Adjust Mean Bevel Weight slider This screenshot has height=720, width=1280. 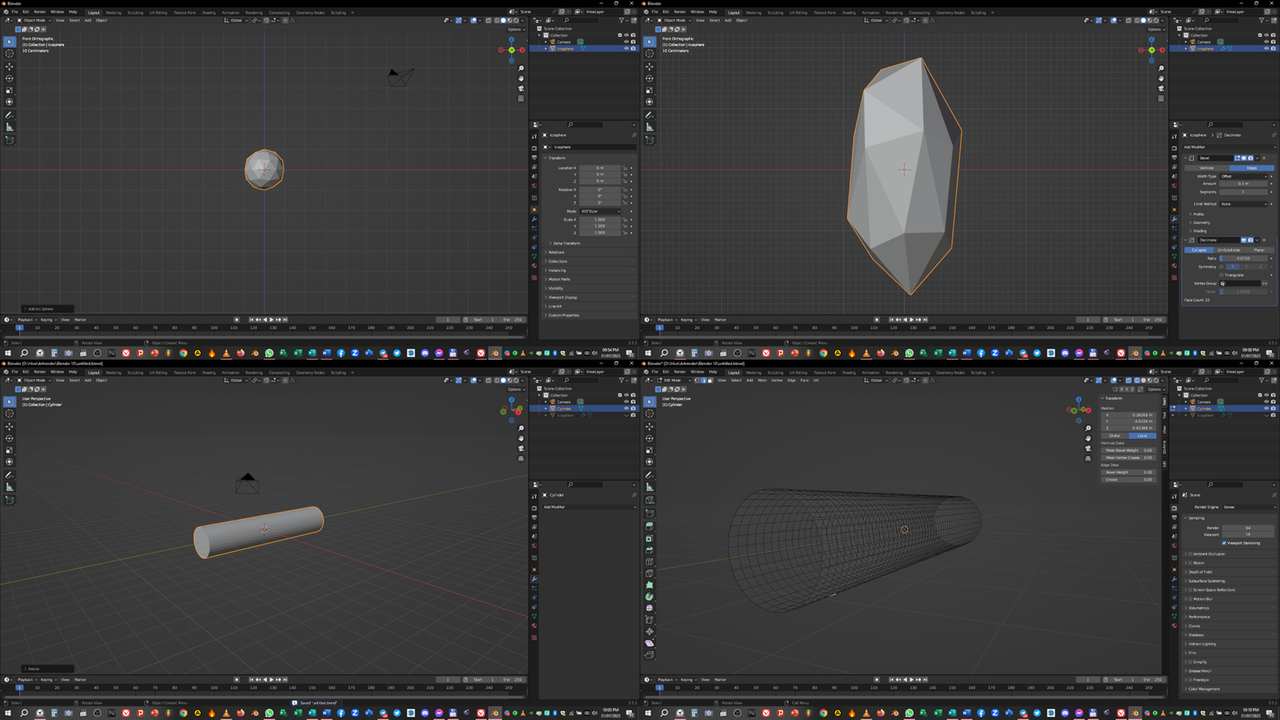[x=1128, y=450]
